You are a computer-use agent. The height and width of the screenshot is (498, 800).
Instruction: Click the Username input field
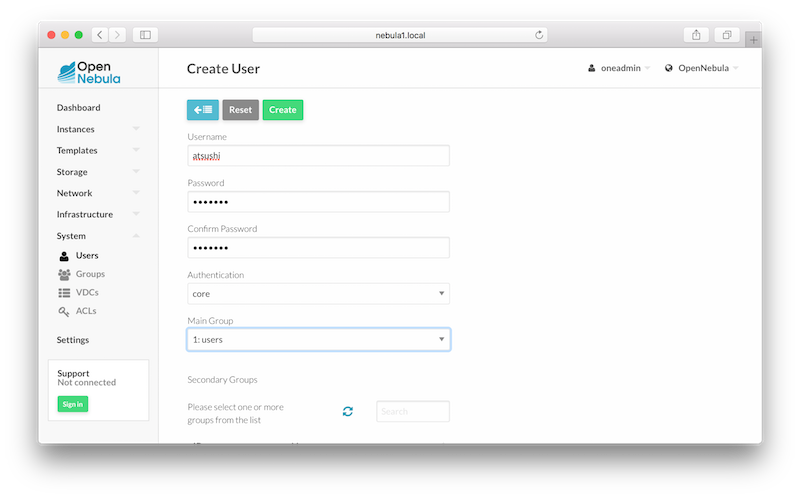click(318, 156)
